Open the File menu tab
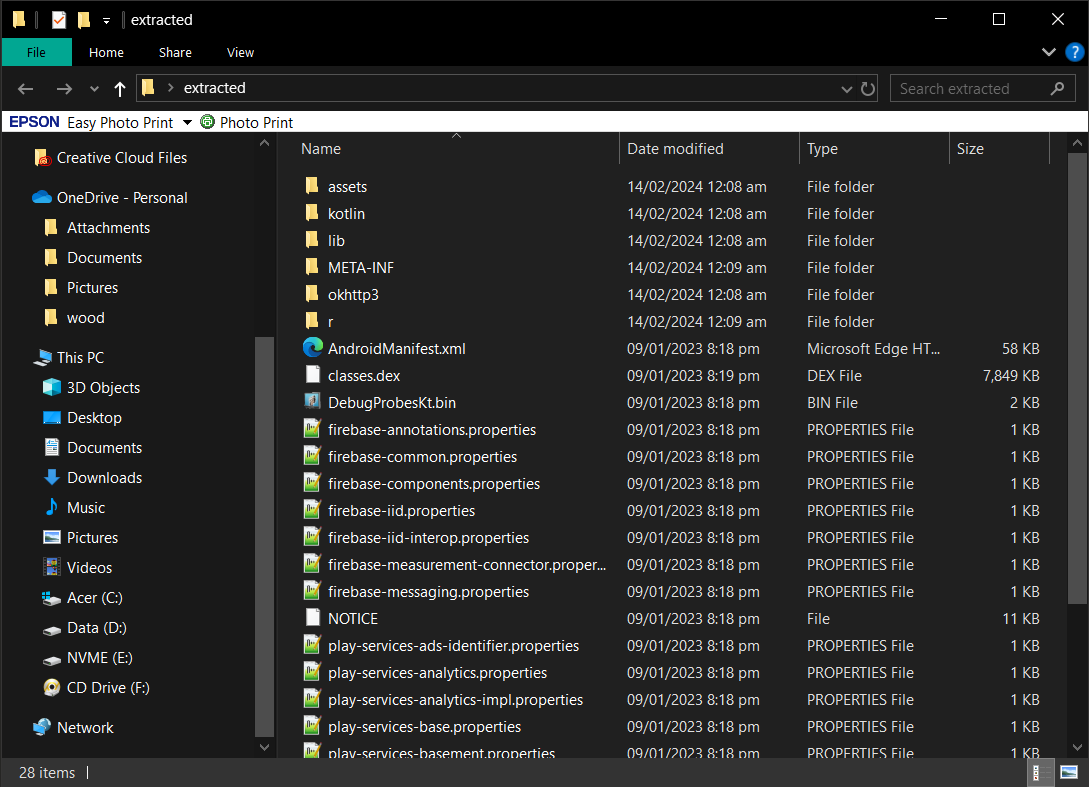The width and height of the screenshot is (1089, 787). 36,52
